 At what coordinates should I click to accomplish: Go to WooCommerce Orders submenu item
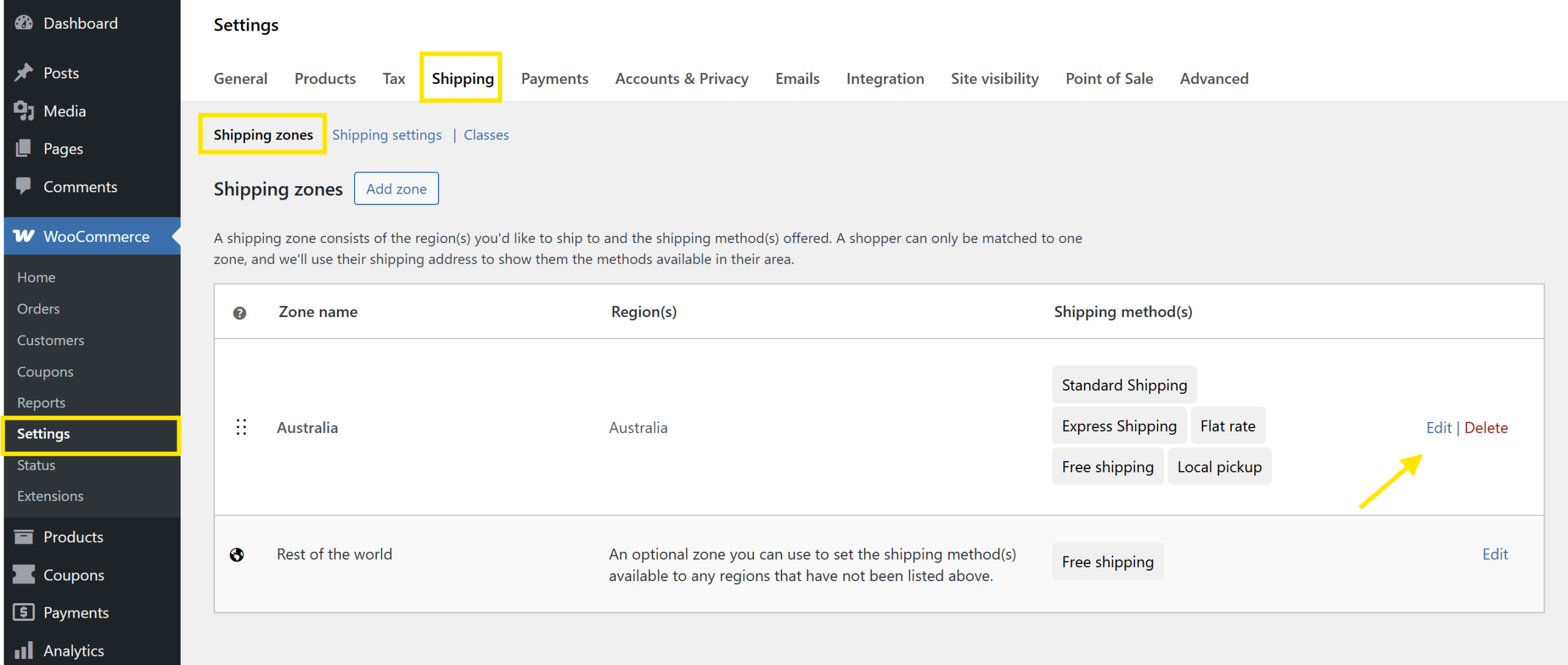[39, 309]
